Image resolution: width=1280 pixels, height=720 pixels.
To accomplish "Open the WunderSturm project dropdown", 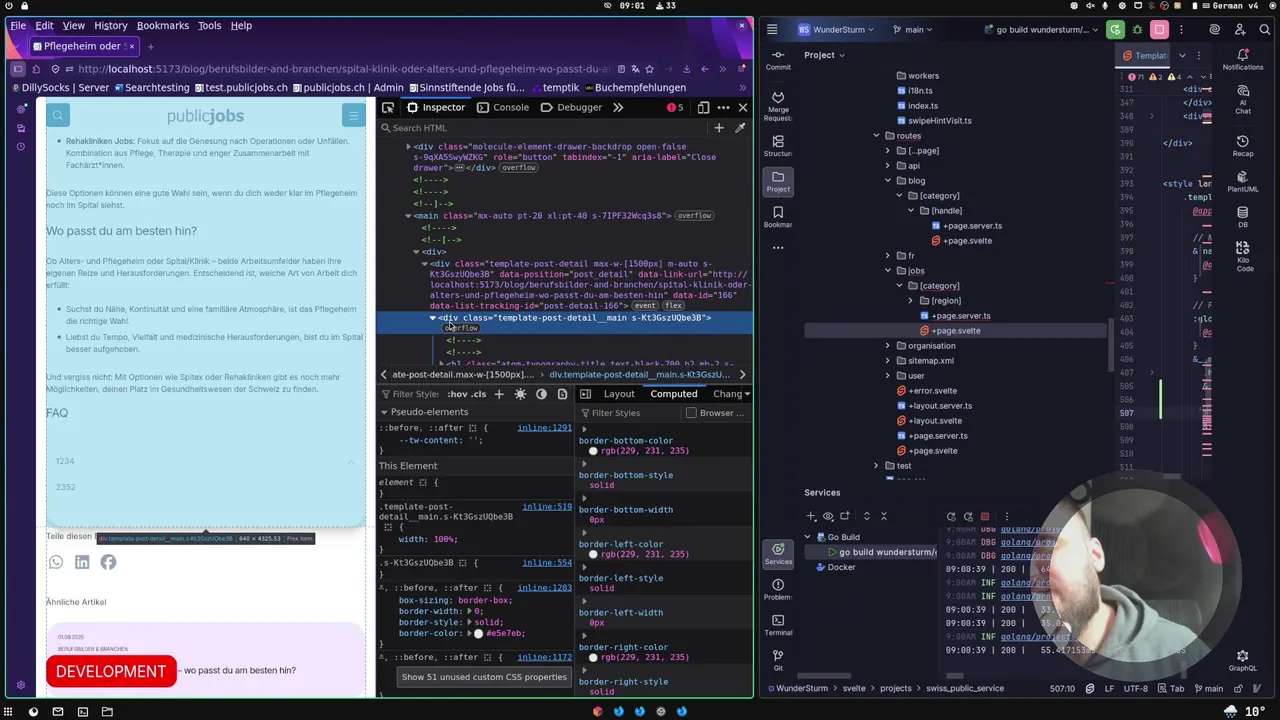I will coord(836,30).
